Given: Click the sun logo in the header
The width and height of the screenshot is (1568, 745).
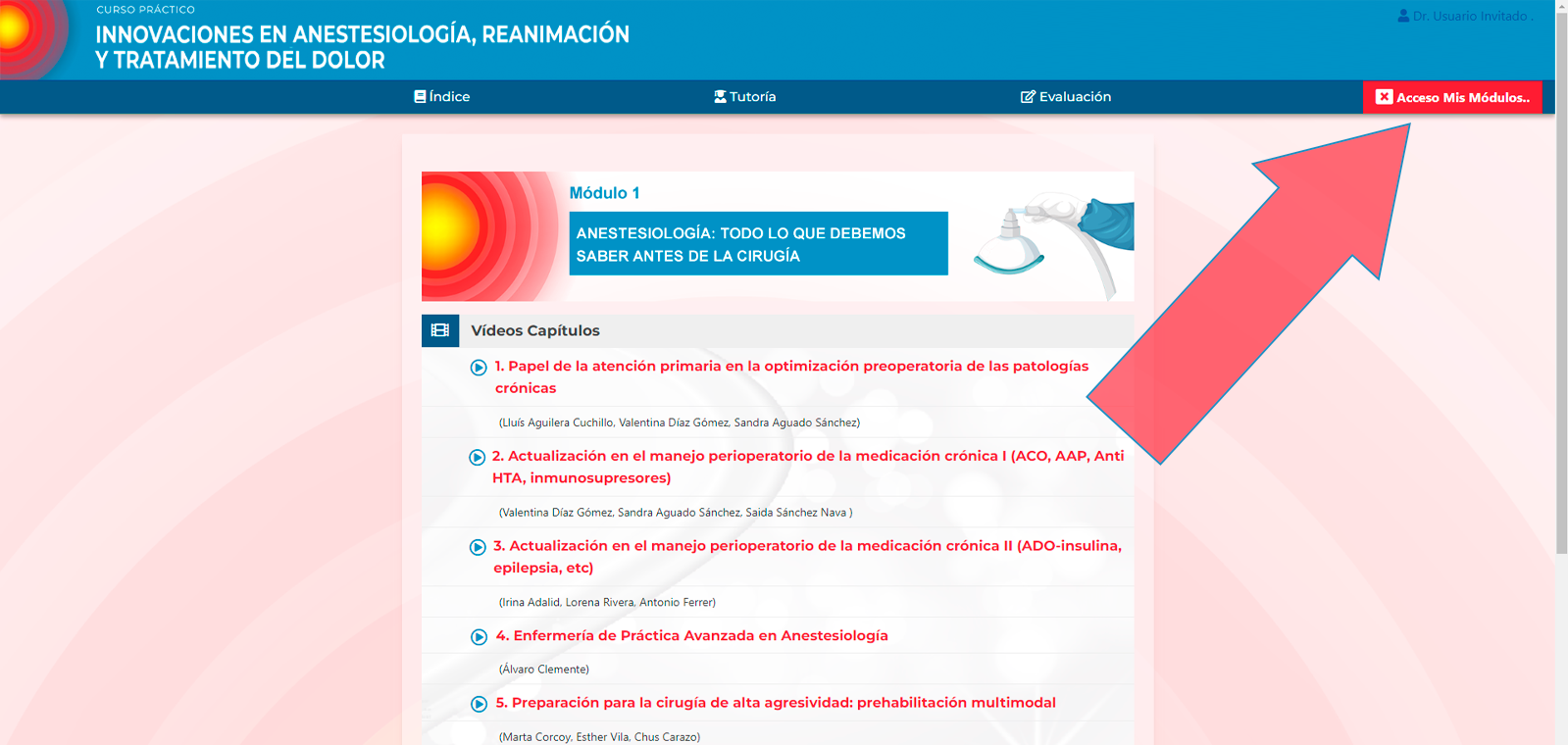Looking at the screenshot, I should click(34, 39).
